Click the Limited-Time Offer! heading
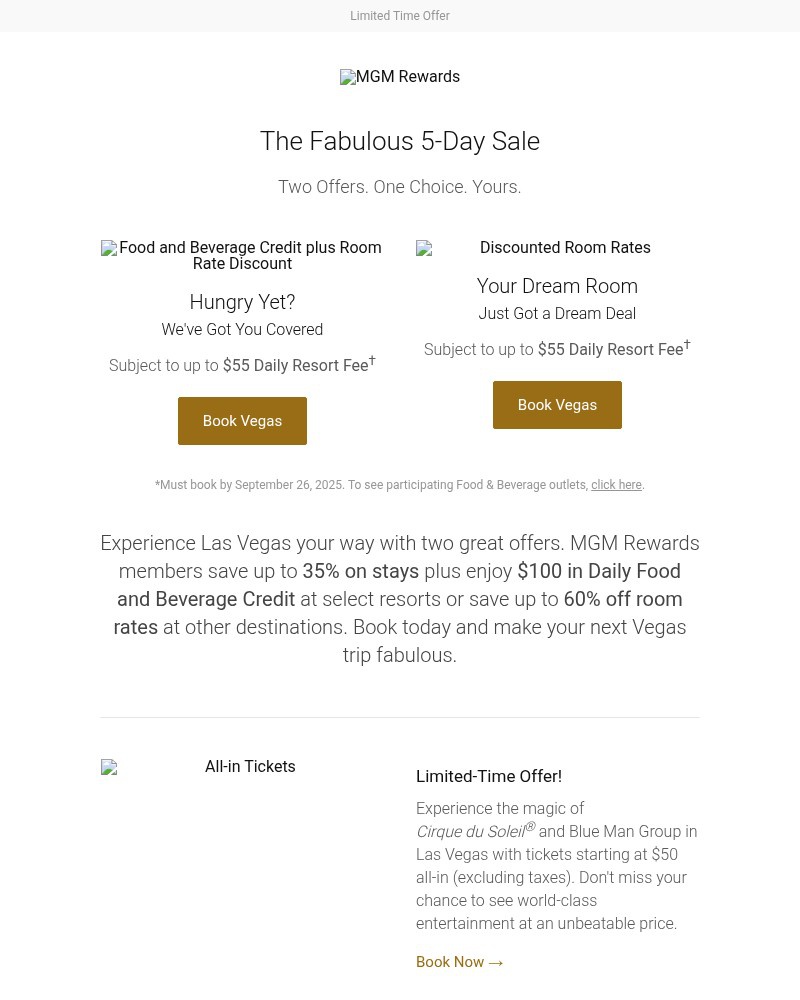The image size is (800, 1000). tap(488, 776)
